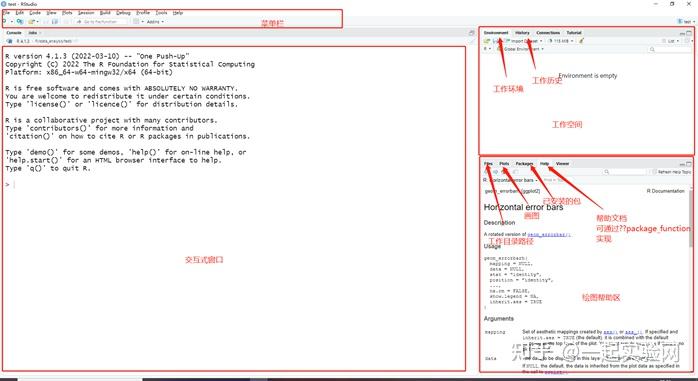This screenshot has width=698, height=381.
Task: Click the 'R Documentation' label
Action: 666,191
